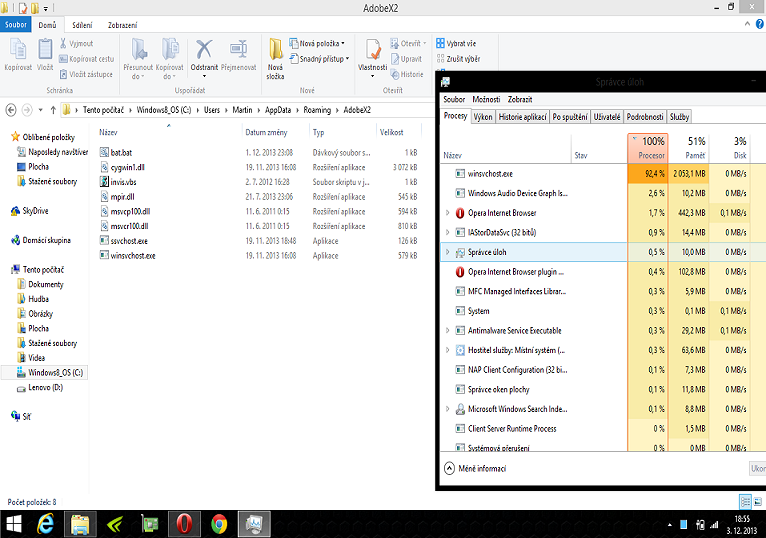The height and width of the screenshot is (538, 766).
Task: Switch to Sdílení ribbon tab
Action: (82, 25)
